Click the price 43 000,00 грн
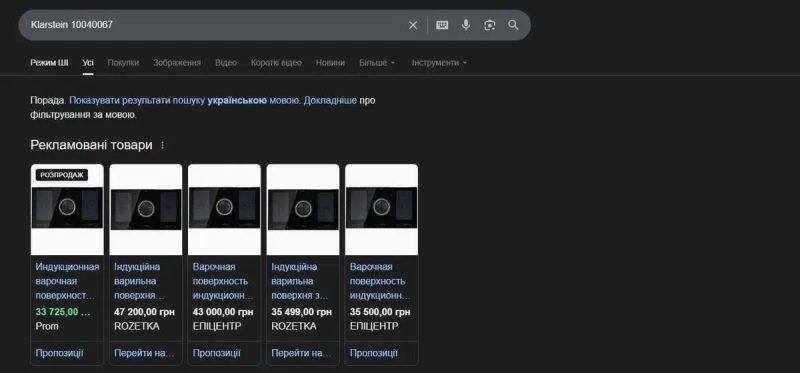 coord(223,312)
